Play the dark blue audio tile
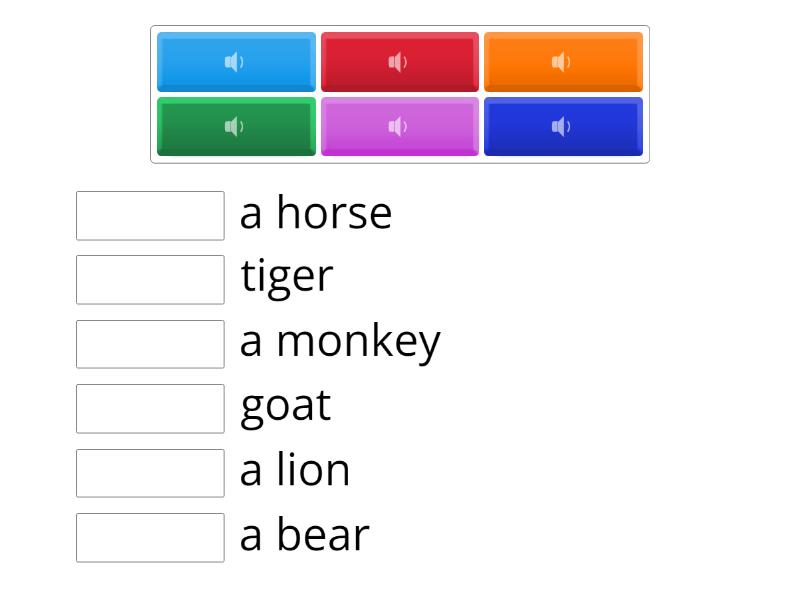This screenshot has height=600, width=800. (x=562, y=126)
